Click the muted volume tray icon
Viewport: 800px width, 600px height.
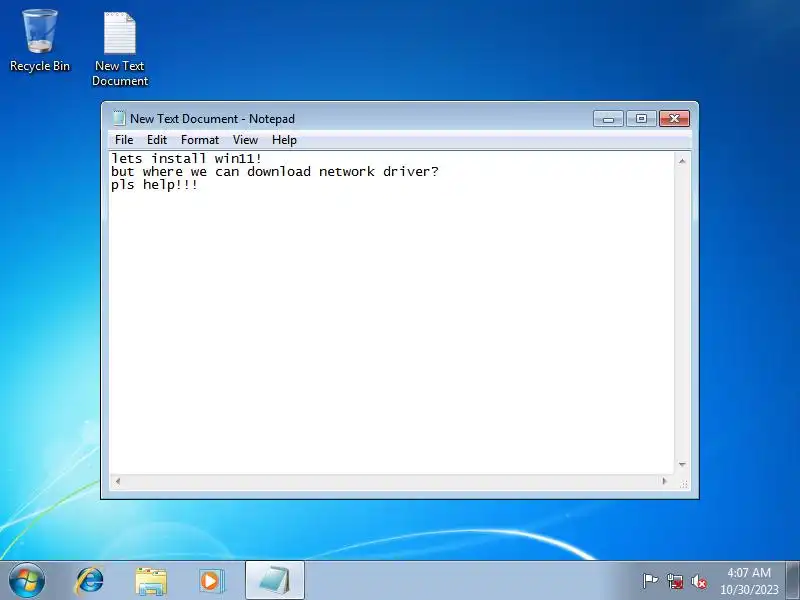point(699,581)
